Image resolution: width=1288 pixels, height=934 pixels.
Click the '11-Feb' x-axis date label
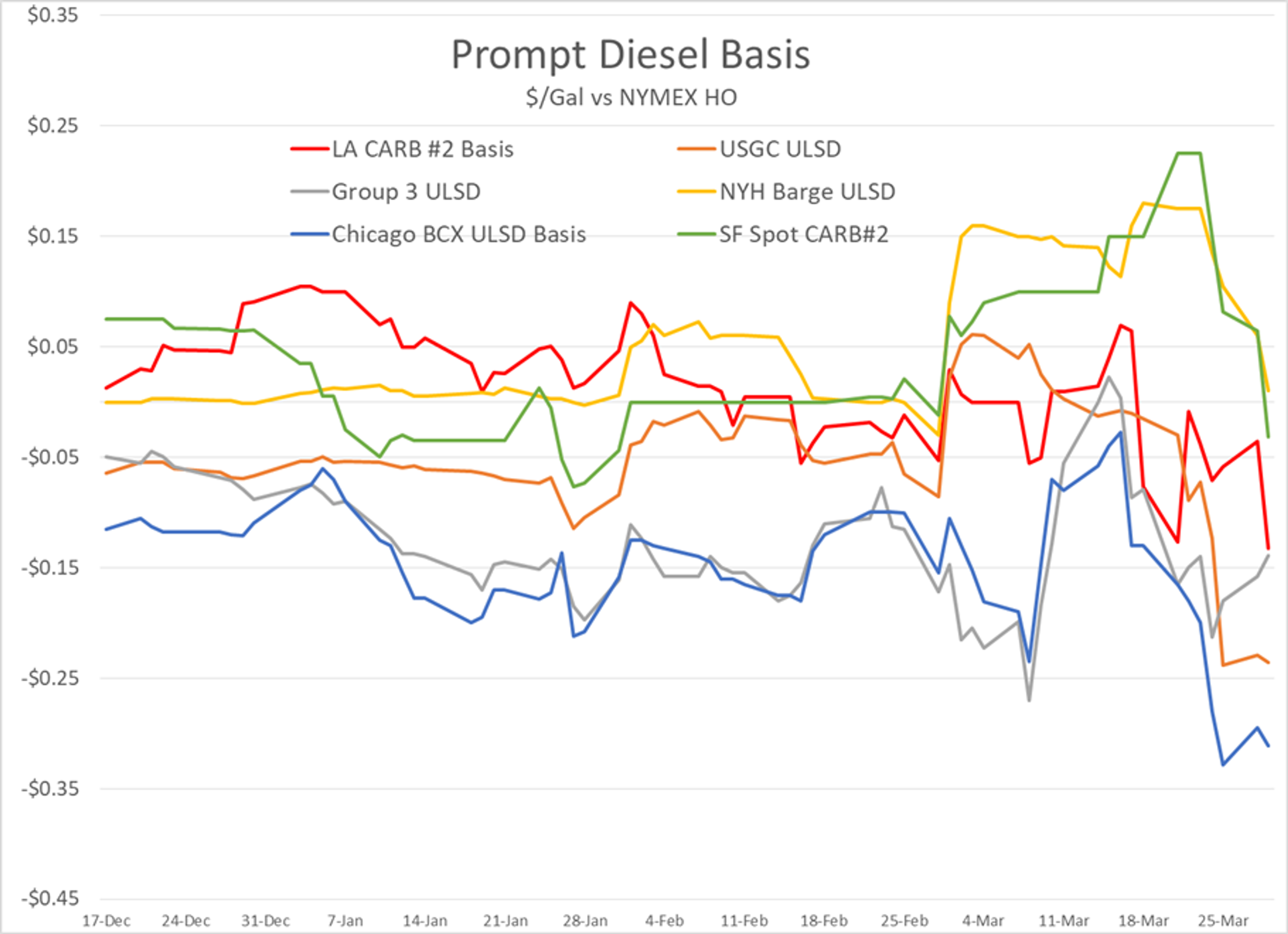[744, 920]
